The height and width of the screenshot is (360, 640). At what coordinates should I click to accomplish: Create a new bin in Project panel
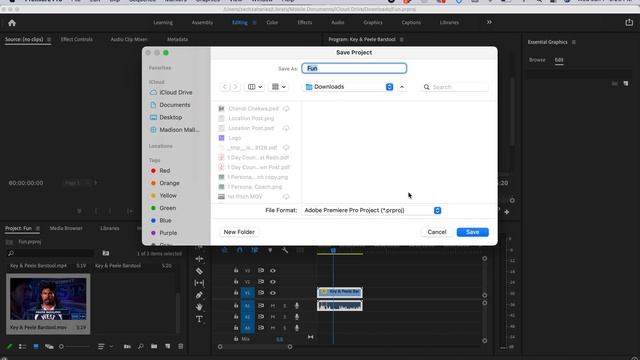coord(154,347)
